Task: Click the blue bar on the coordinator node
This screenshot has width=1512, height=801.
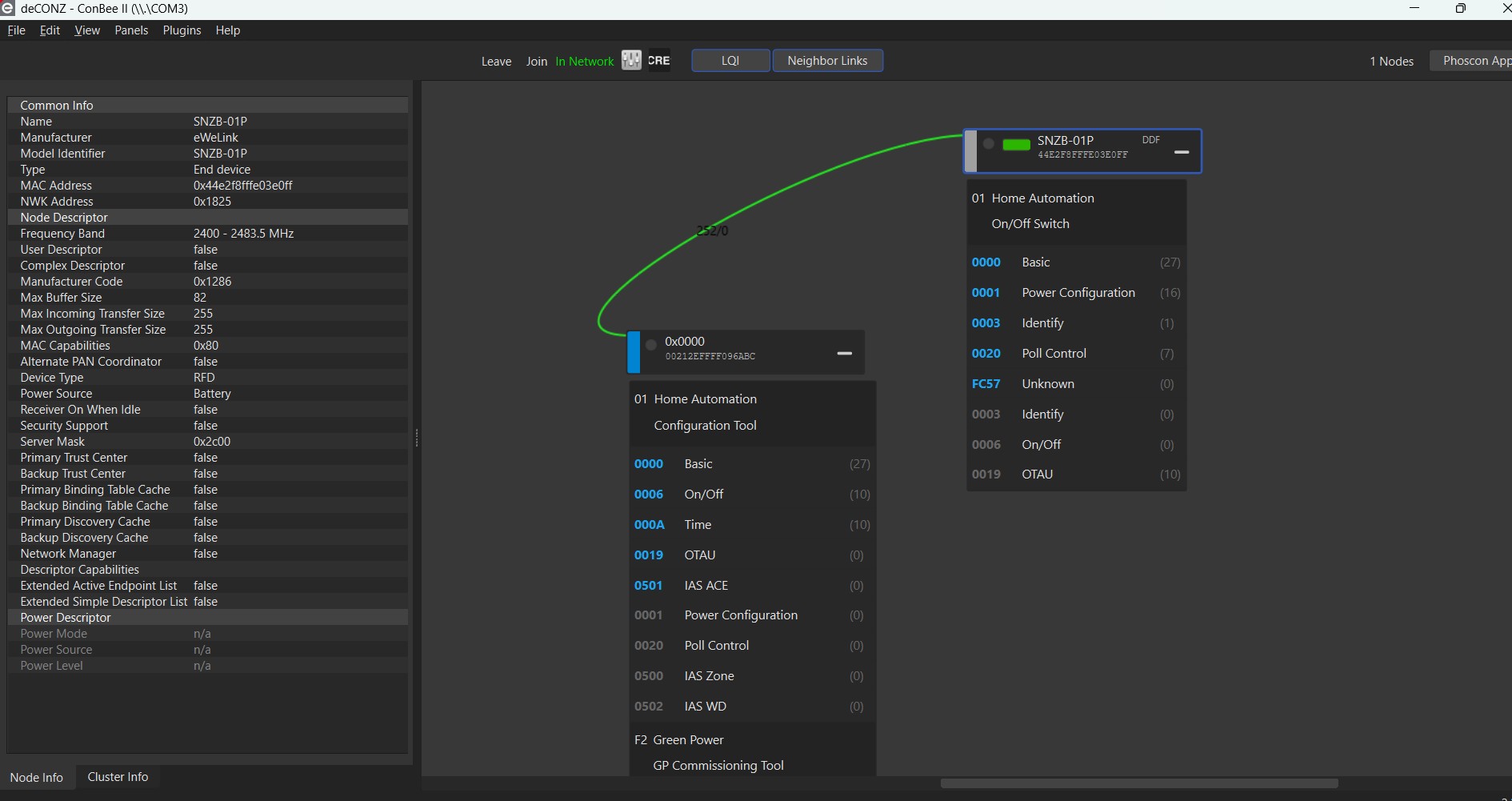Action: click(634, 352)
